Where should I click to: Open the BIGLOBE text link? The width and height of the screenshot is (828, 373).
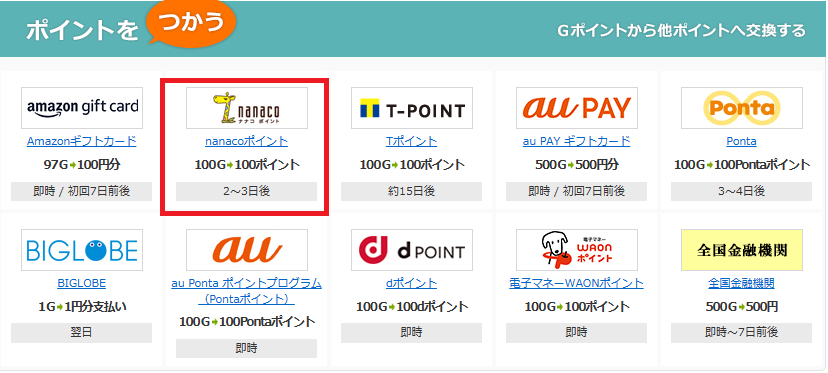coord(82,283)
